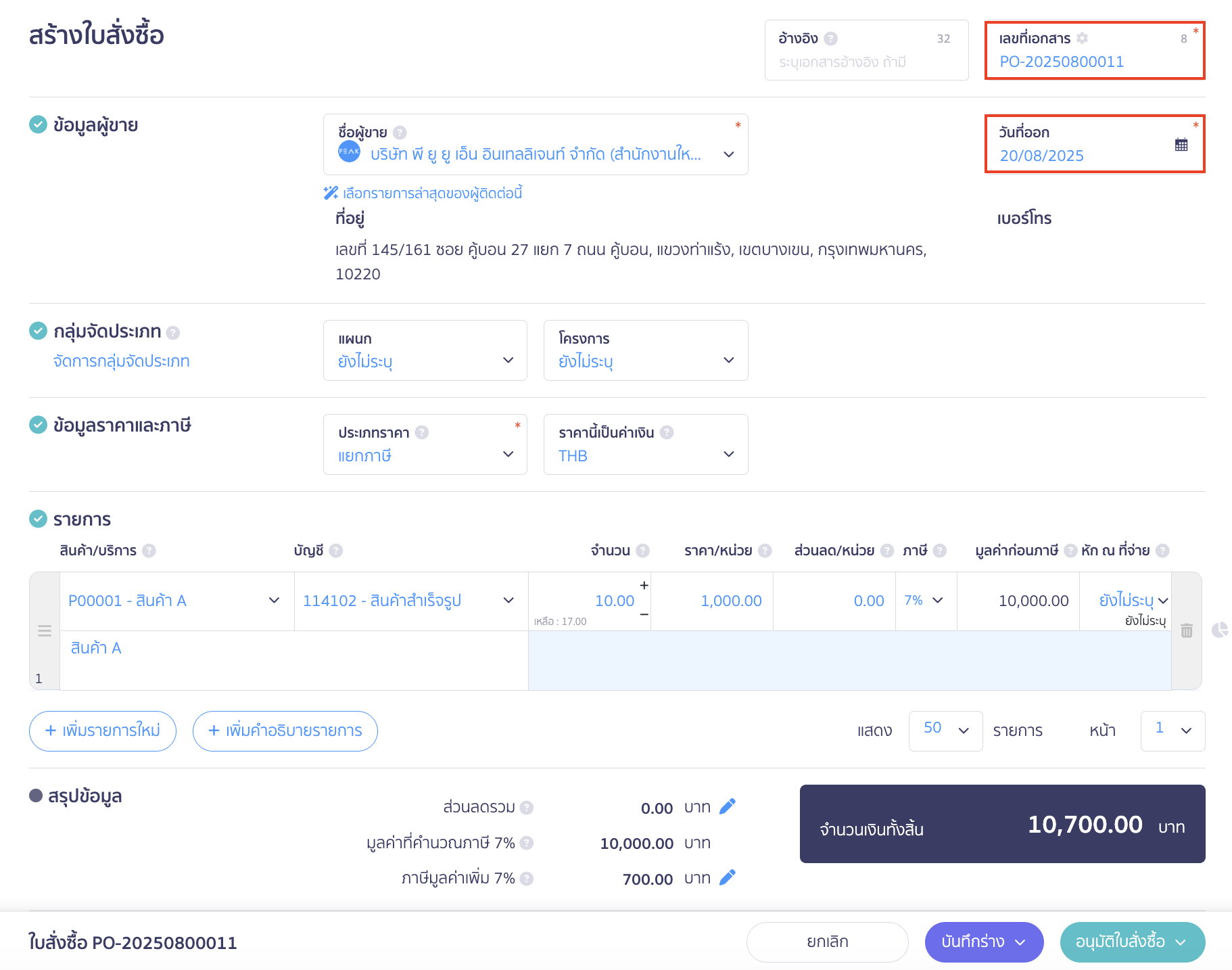Open the calendar icon to change วันที่ออก

(1181, 143)
